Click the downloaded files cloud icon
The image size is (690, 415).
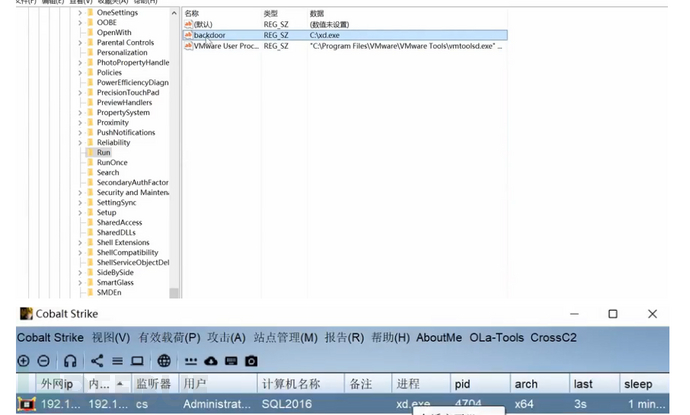point(211,361)
